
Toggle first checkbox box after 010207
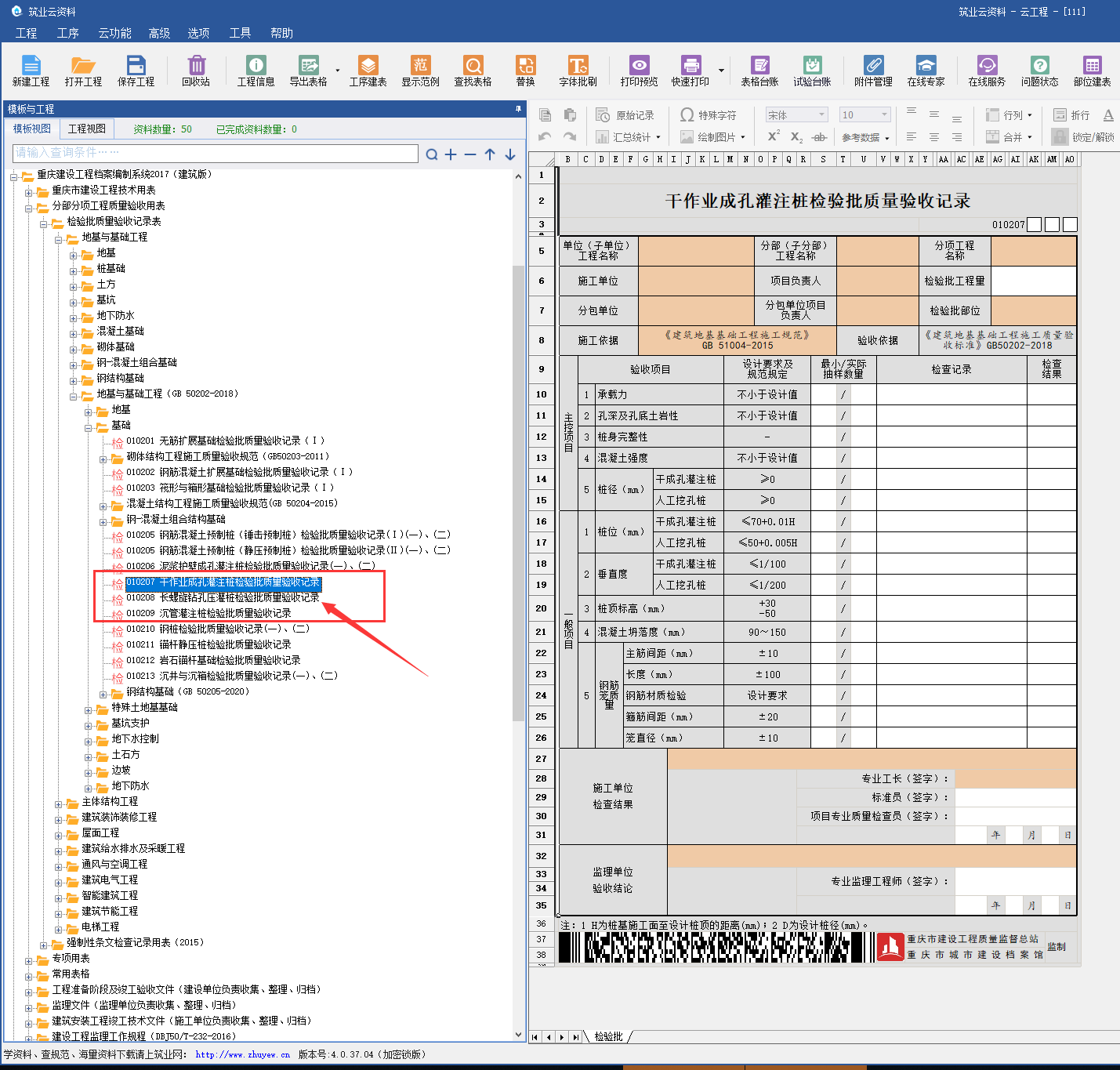1034,225
